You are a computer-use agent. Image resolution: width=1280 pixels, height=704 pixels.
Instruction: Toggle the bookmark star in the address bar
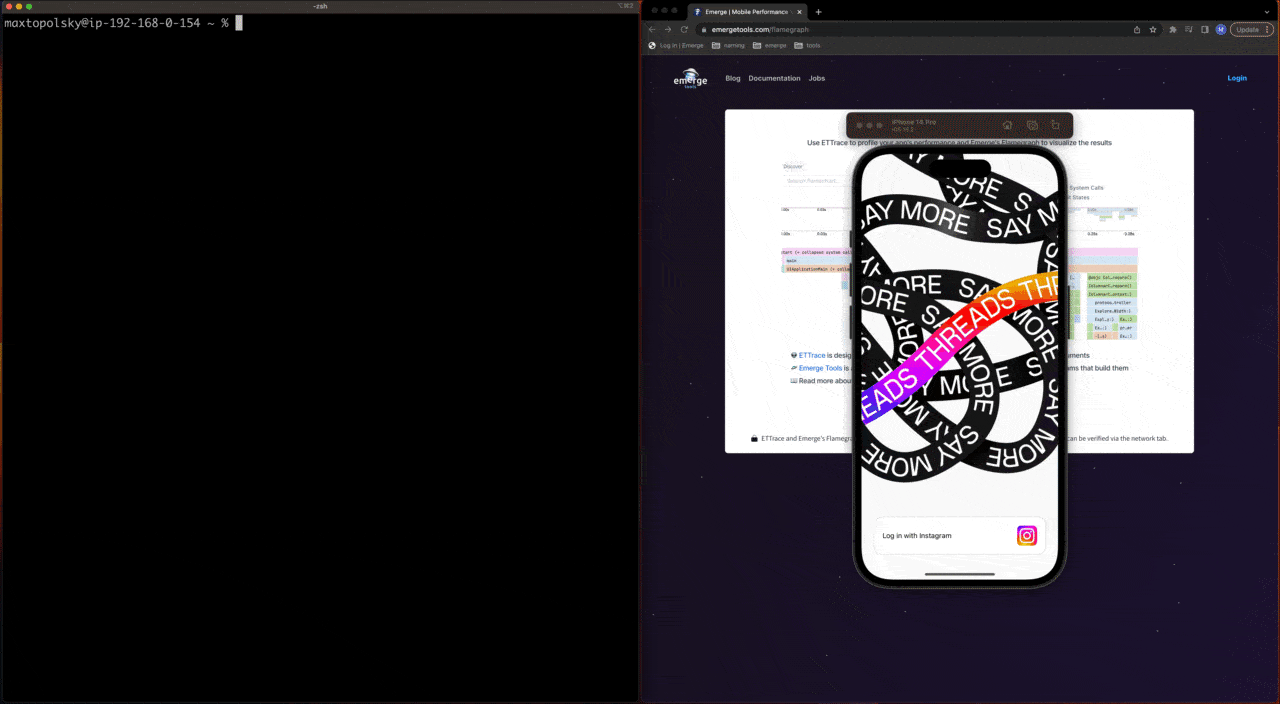1153,29
